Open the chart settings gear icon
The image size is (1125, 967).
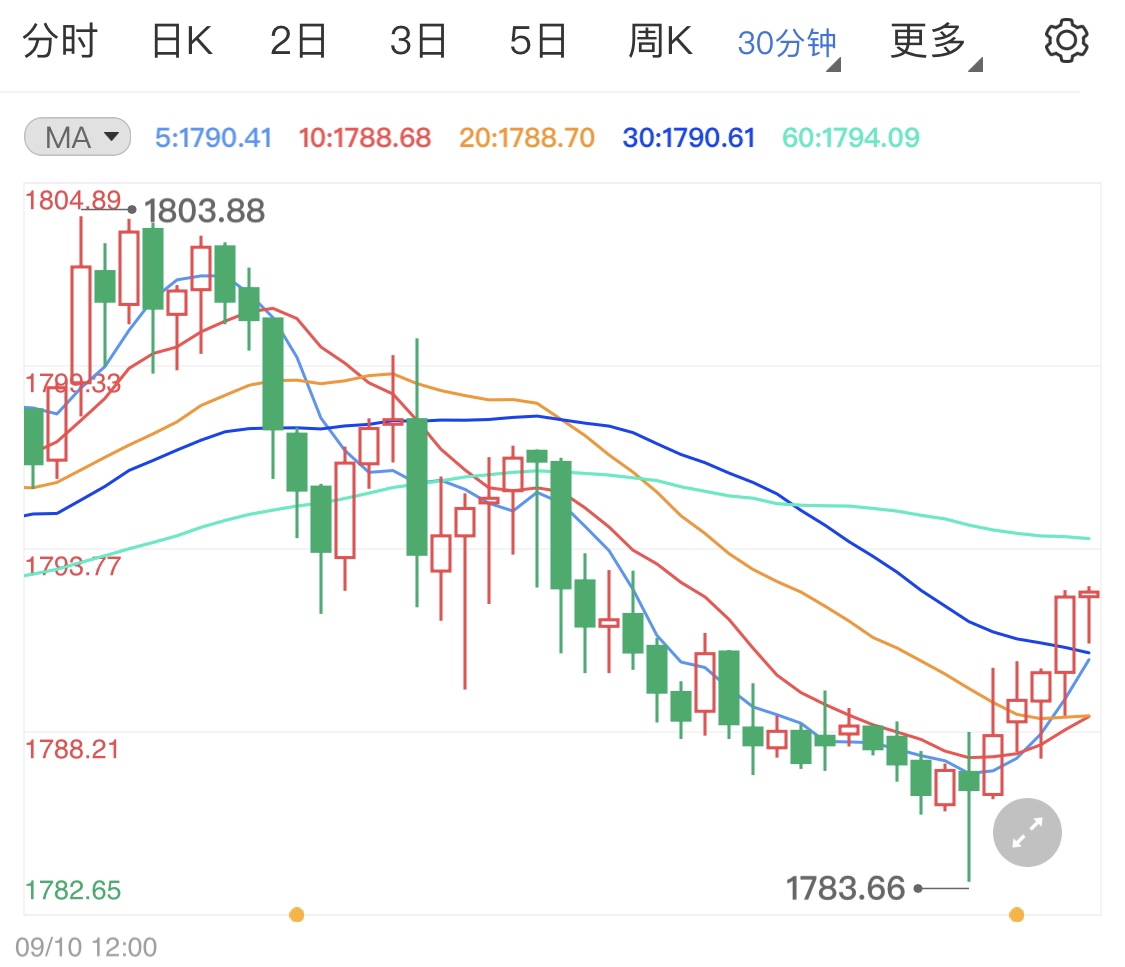(1066, 40)
